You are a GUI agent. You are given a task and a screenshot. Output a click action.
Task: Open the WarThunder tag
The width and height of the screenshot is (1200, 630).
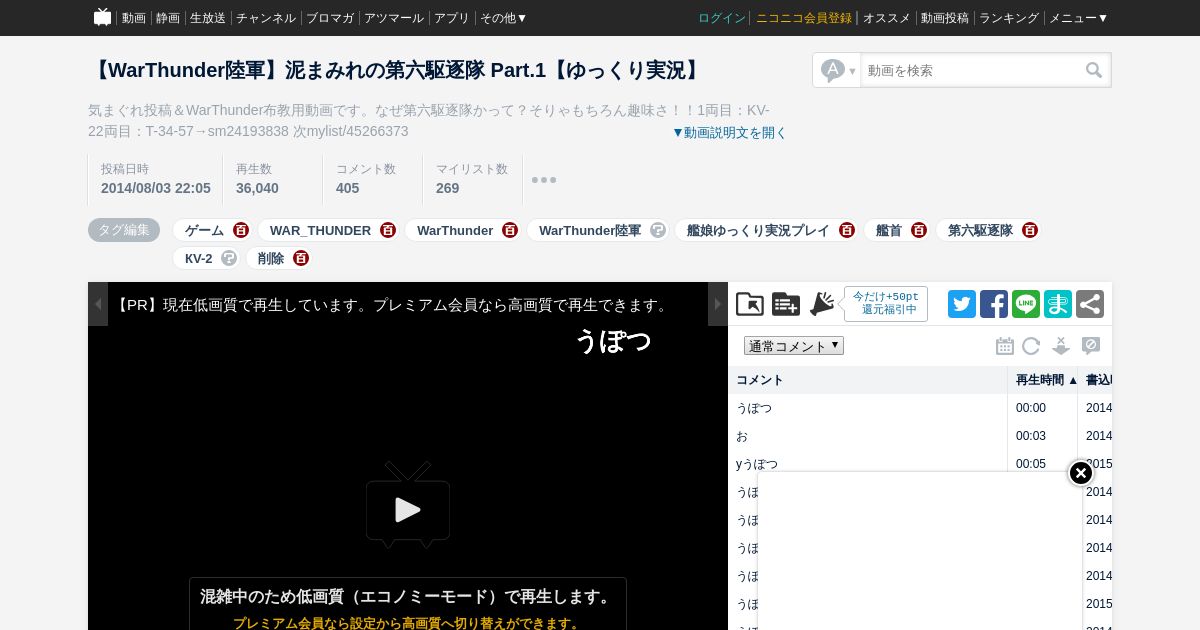(x=455, y=230)
